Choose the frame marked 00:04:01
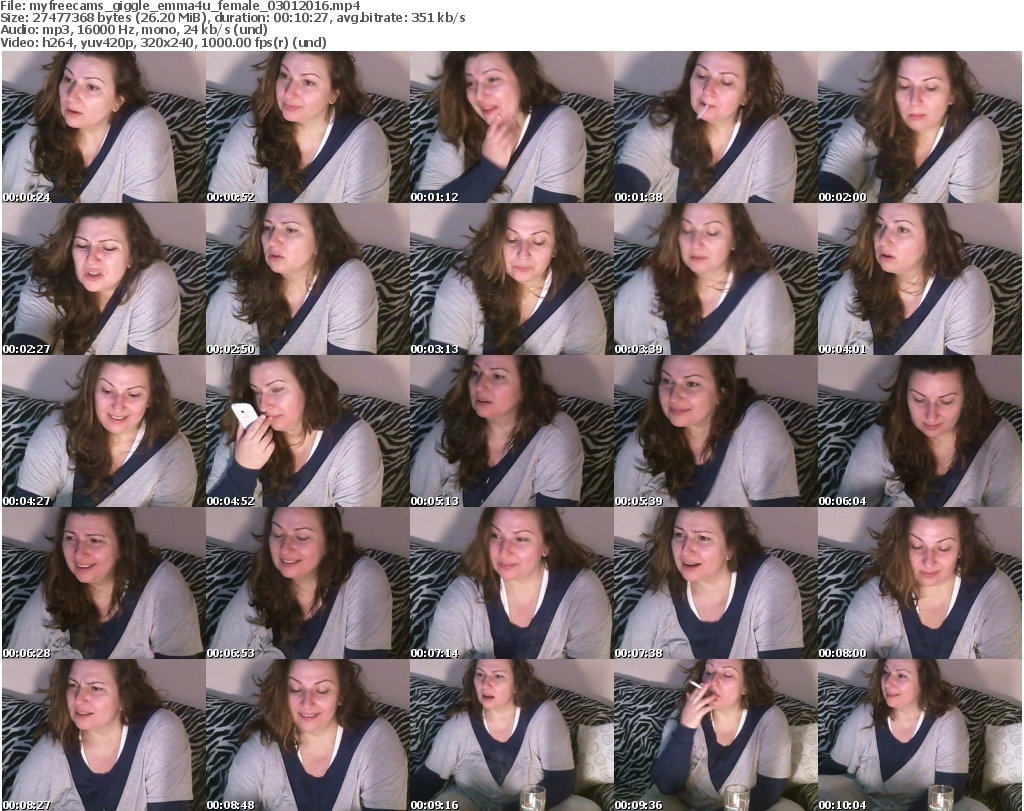This screenshot has width=1024, height=811. coord(920,279)
